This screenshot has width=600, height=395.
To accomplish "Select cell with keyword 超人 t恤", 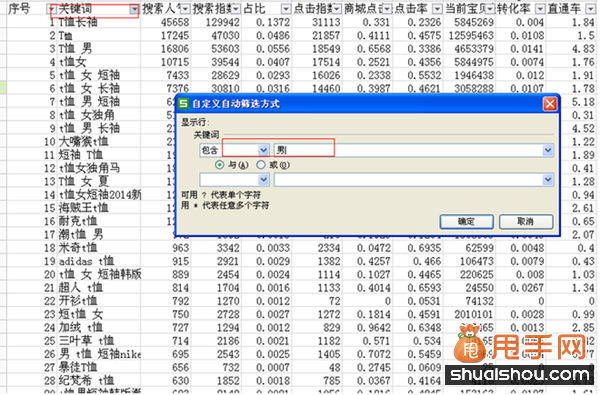I will tap(99, 287).
